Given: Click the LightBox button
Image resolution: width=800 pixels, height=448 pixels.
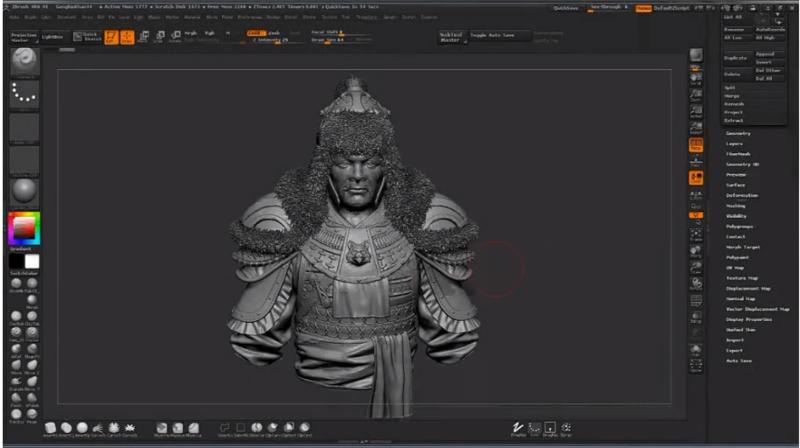Looking at the screenshot, I should 52,37.
